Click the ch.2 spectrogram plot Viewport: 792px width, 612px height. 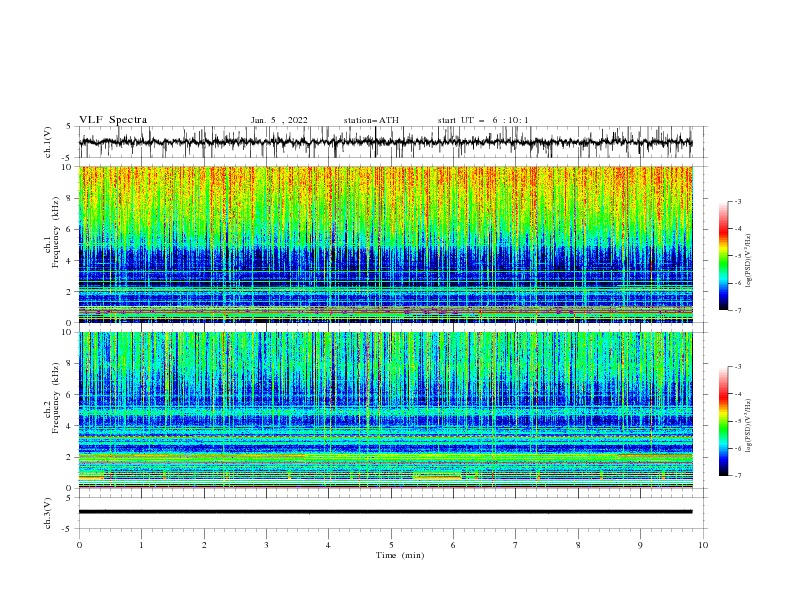(385, 410)
